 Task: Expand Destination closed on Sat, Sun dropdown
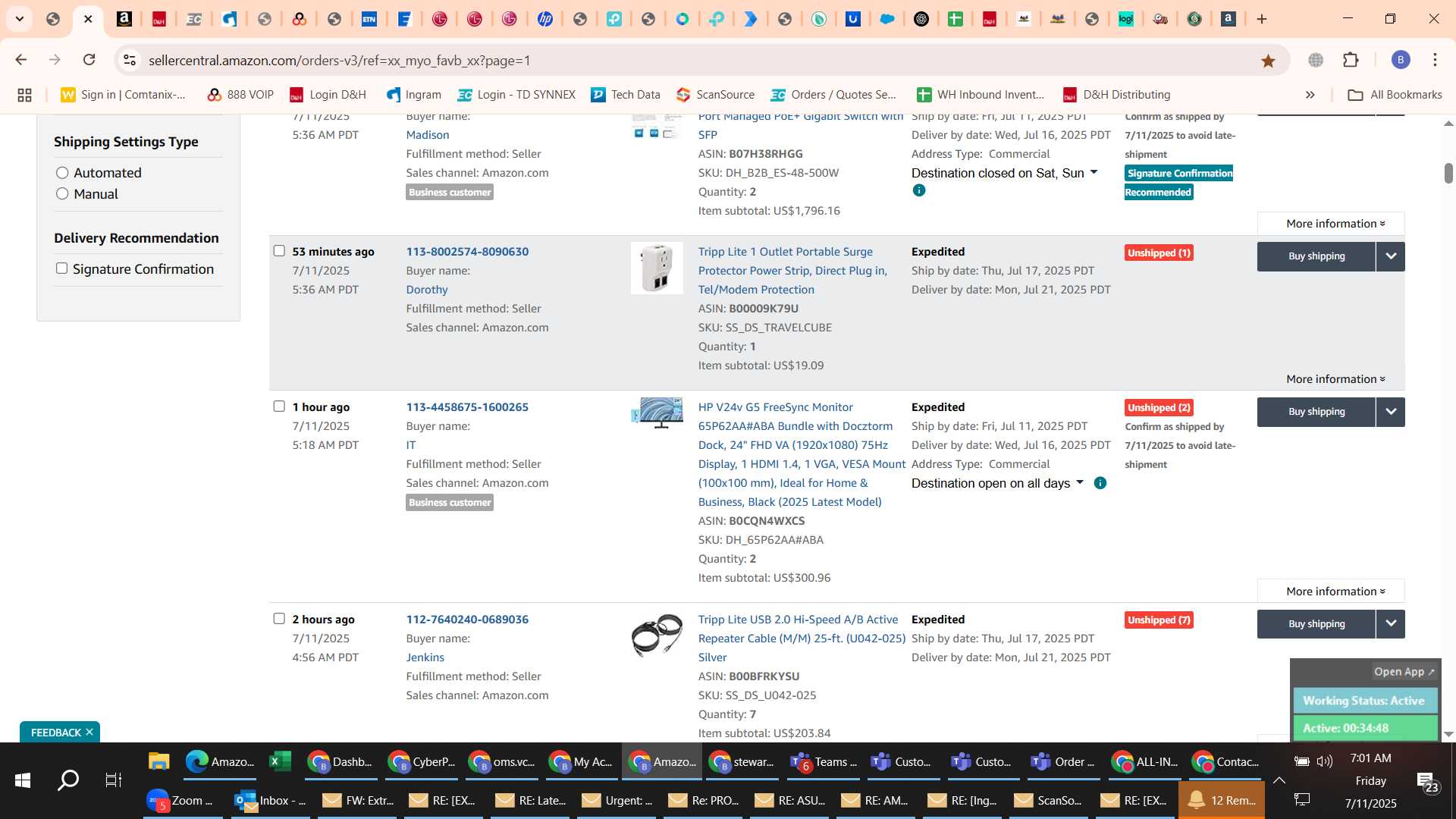[x=1004, y=173]
